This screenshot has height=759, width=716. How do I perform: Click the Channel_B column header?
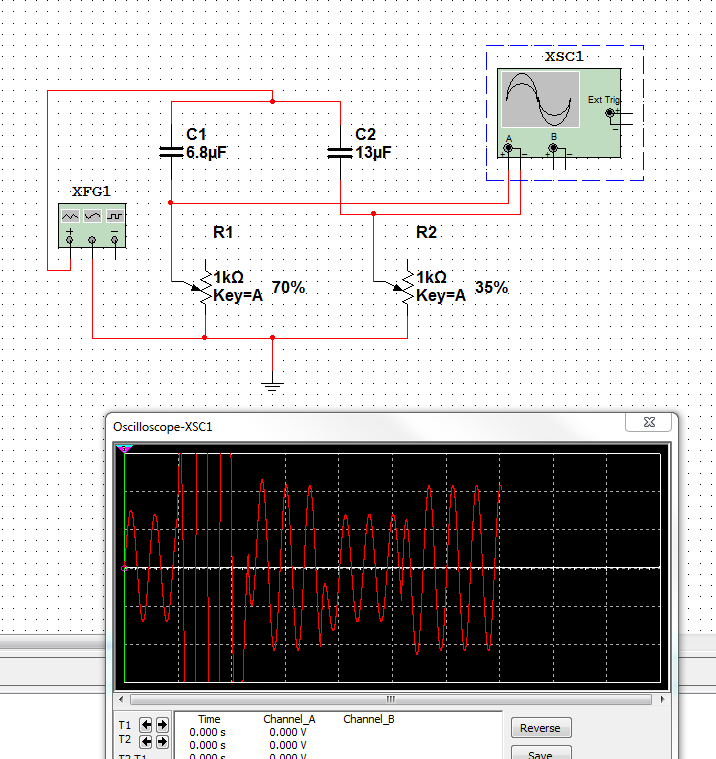tap(369, 719)
